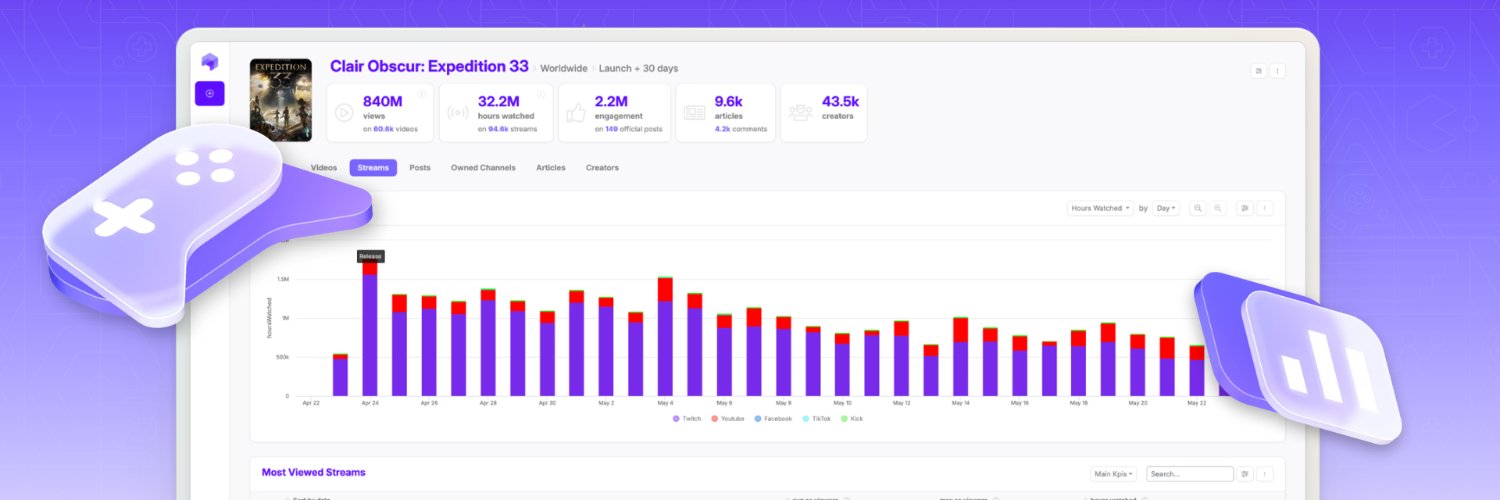Toggle Twitch series in chart legend
Screen dimensions: 1500x500
[687, 418]
